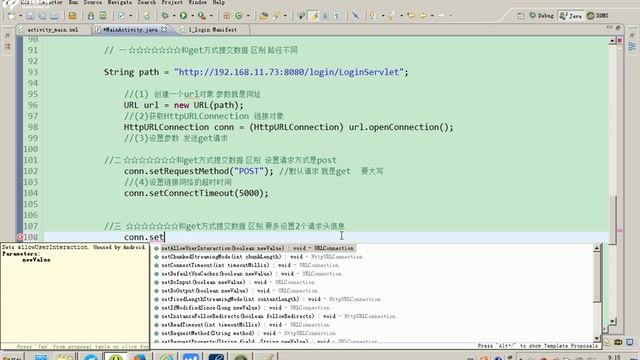
Task: Switch to the Java perspective
Action: click(x=570, y=16)
